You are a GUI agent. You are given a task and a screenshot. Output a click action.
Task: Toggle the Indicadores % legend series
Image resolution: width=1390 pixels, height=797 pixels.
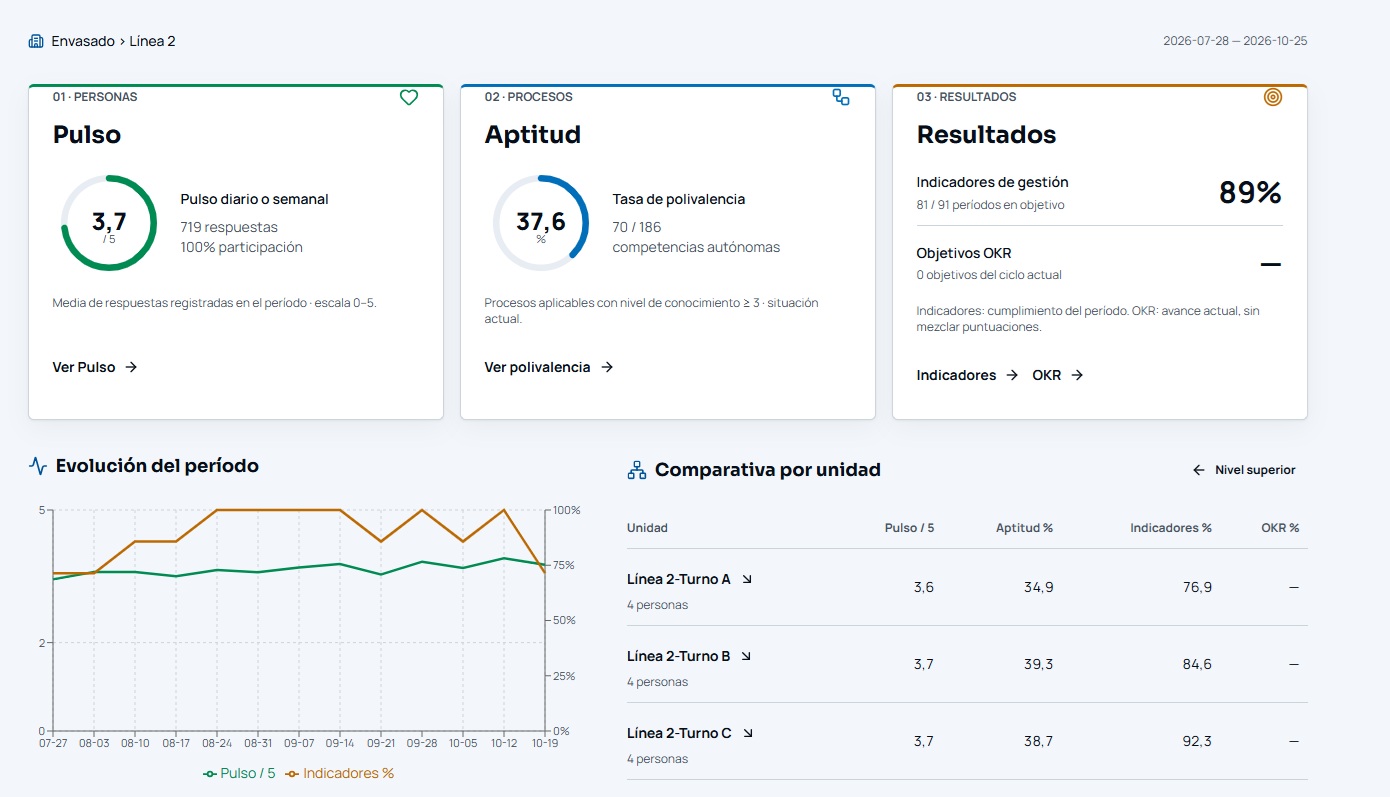340,773
